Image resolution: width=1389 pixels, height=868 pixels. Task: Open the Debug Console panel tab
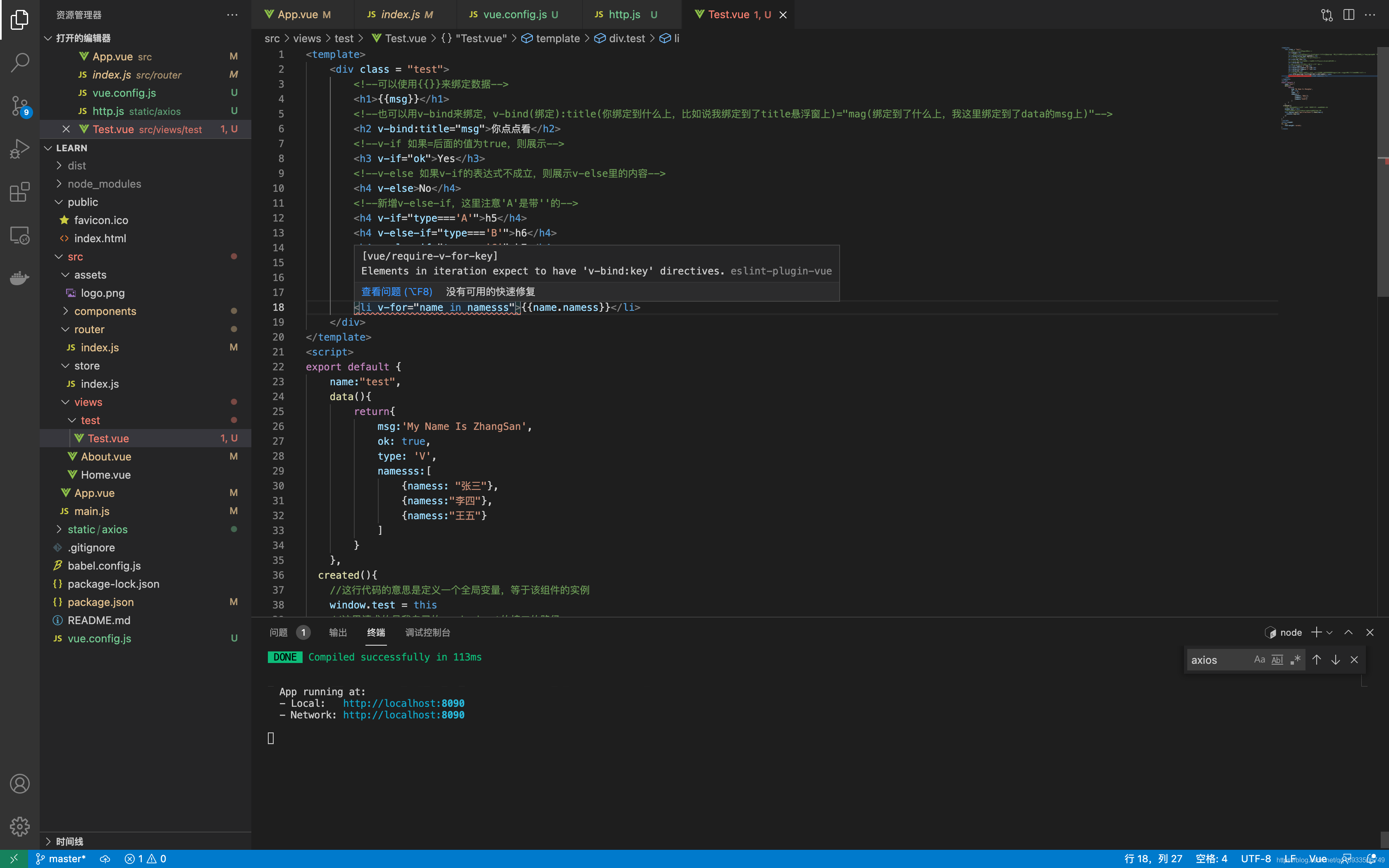click(427, 632)
